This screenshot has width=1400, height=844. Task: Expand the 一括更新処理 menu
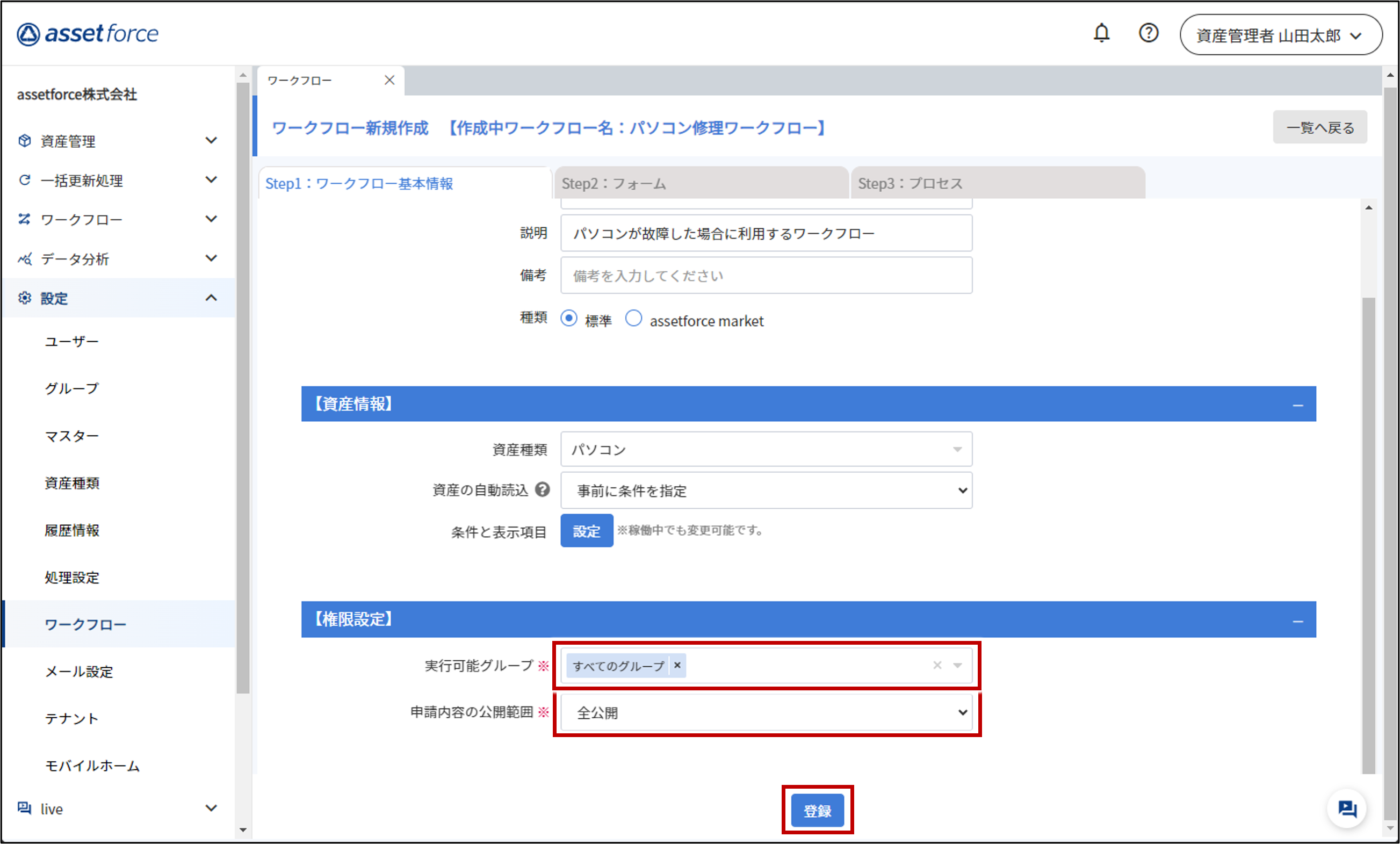tap(211, 179)
